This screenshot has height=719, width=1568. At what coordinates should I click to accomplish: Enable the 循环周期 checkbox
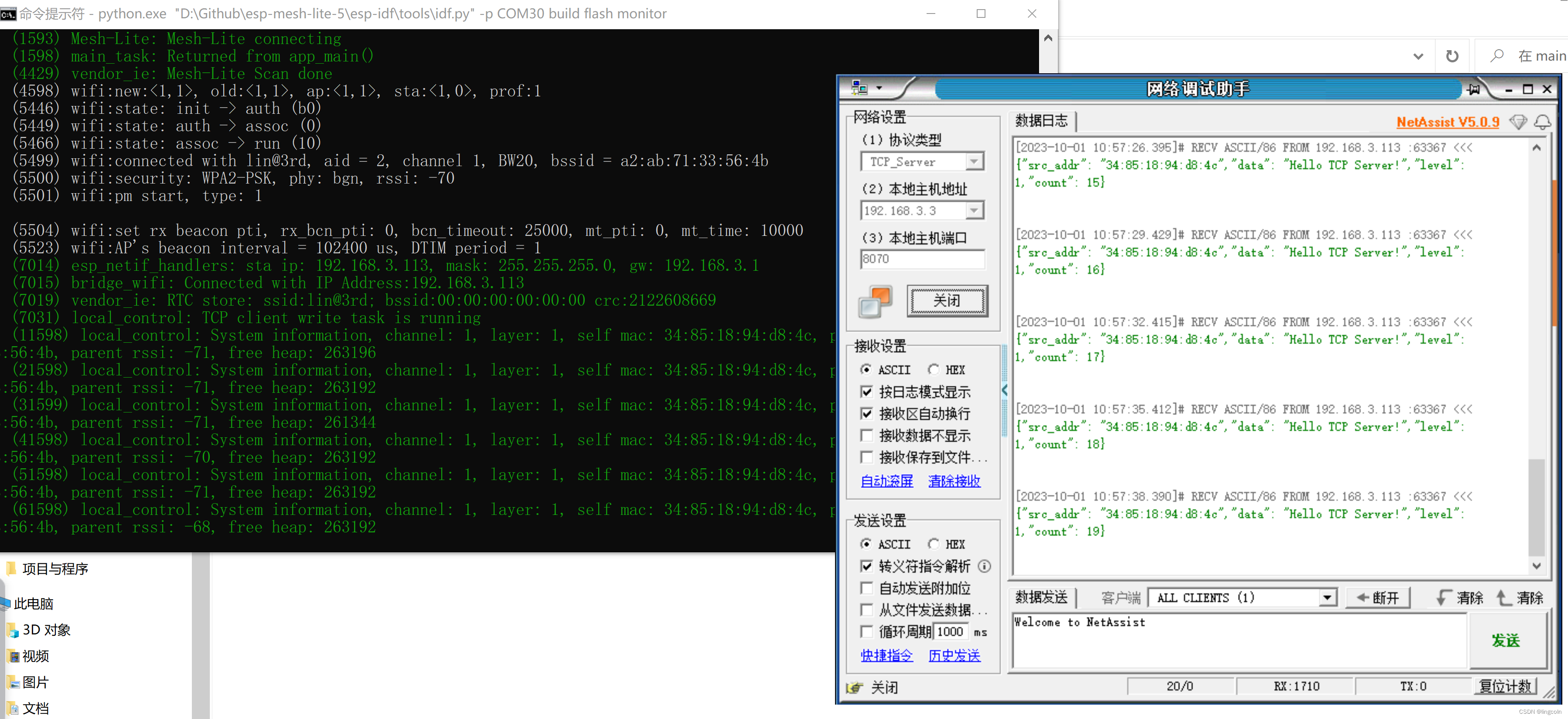click(x=867, y=631)
